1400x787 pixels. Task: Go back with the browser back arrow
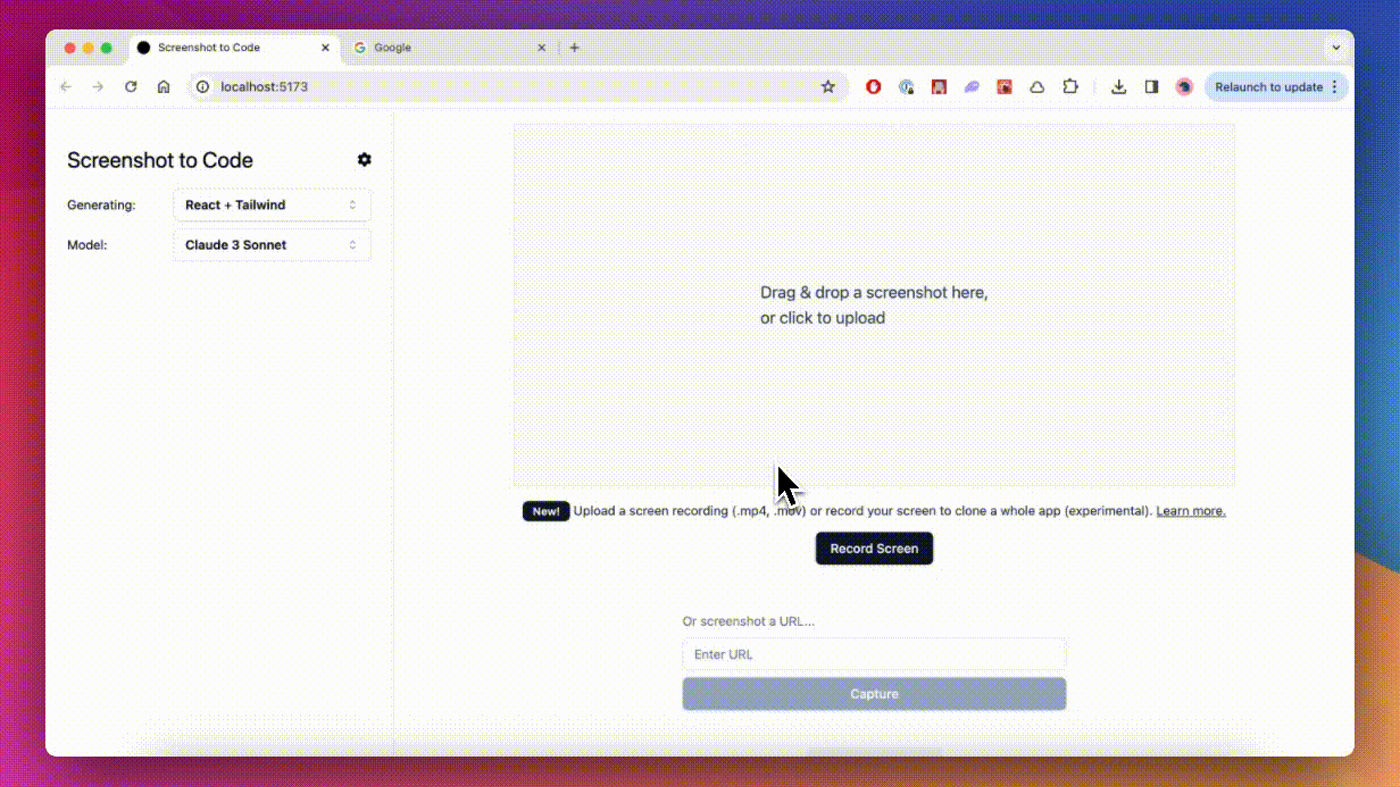(66, 87)
